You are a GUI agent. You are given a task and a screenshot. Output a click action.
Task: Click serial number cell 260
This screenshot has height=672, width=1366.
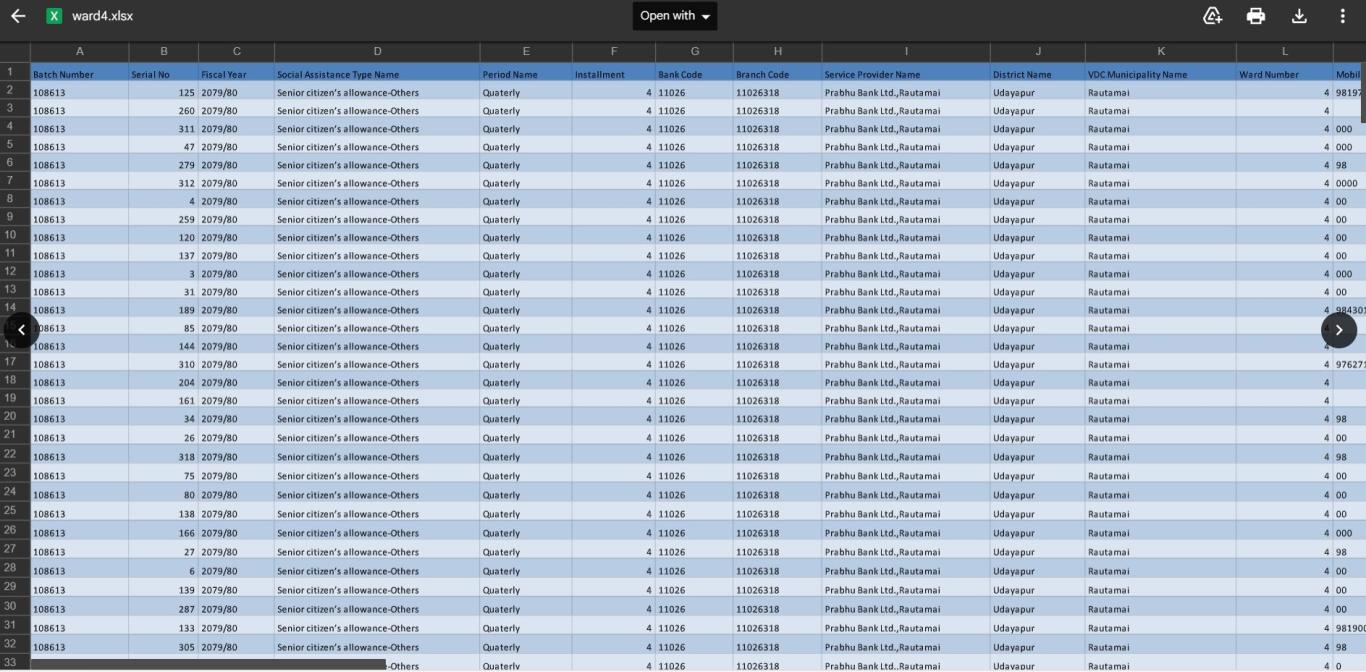(163, 110)
